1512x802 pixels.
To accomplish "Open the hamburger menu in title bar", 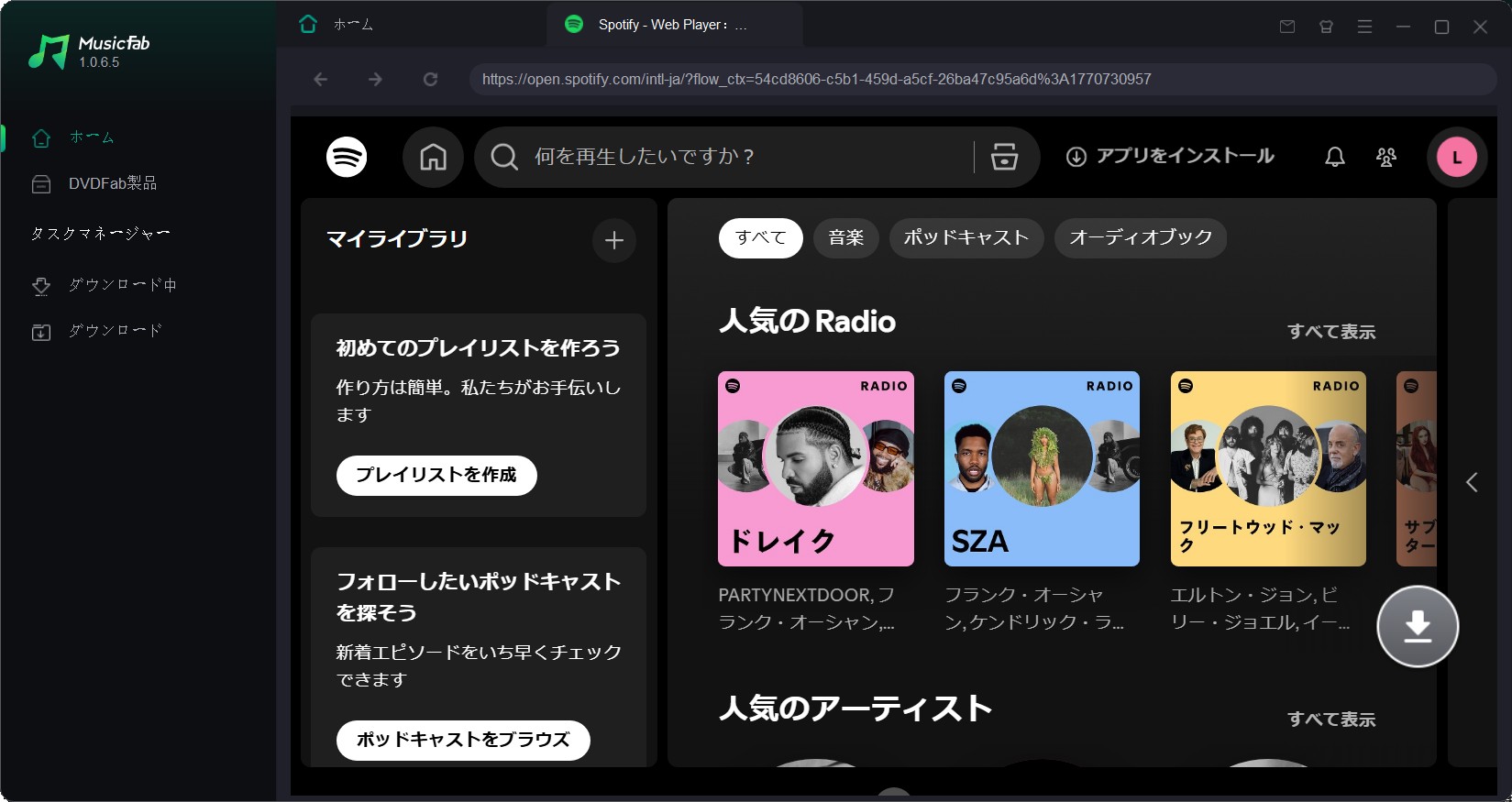I will pos(1364,27).
